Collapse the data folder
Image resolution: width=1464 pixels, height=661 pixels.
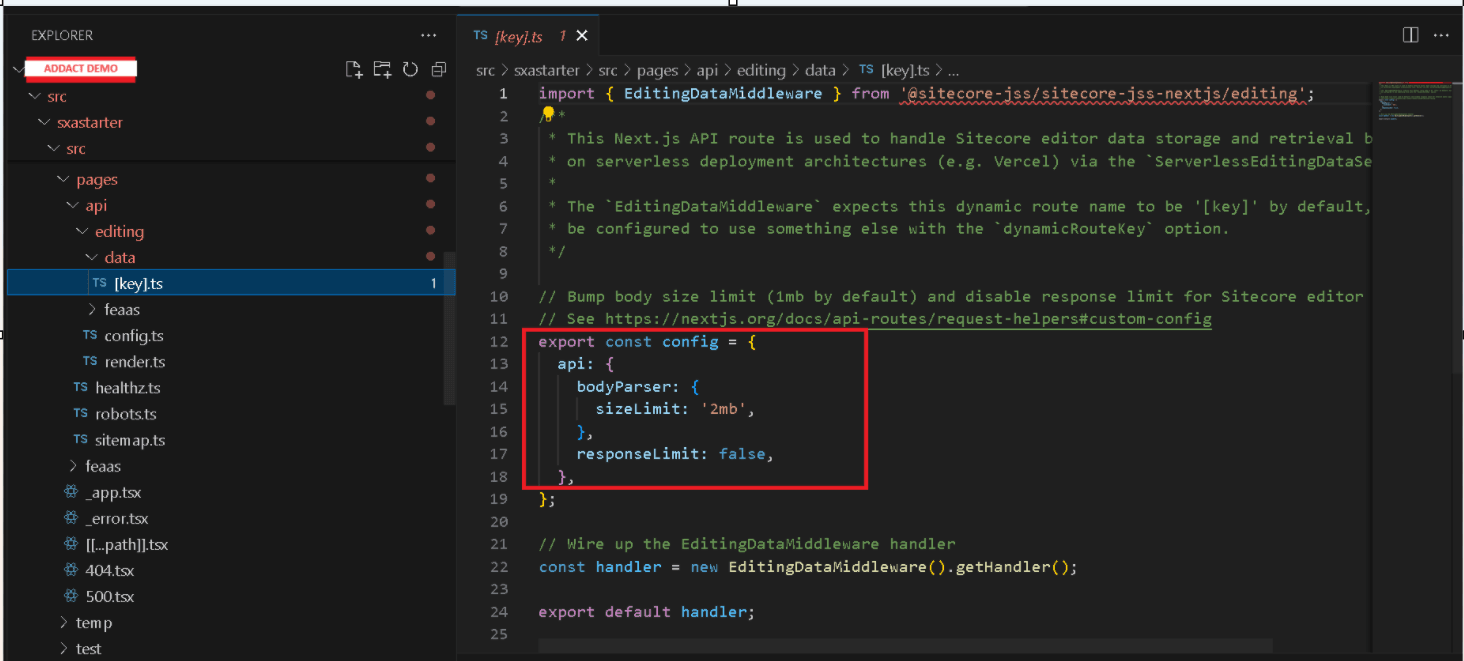pos(92,258)
